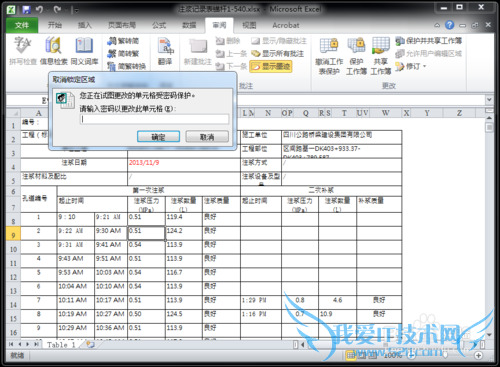Viewport: 500px width, 367px height.
Task: Expand the formula bar dropdown arrow
Action: click(489, 100)
